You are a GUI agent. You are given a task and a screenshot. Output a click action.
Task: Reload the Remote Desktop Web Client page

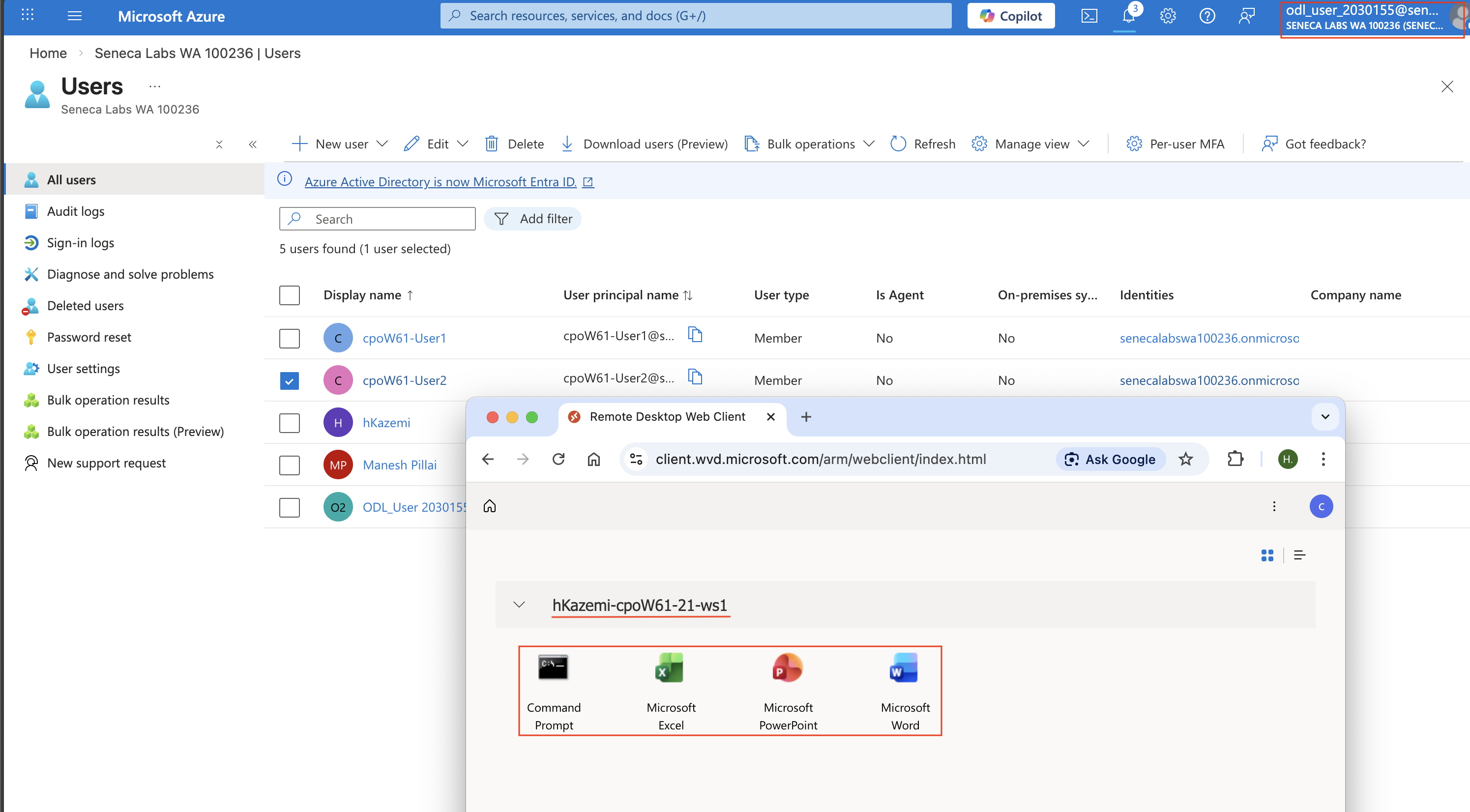pyautogui.click(x=558, y=460)
